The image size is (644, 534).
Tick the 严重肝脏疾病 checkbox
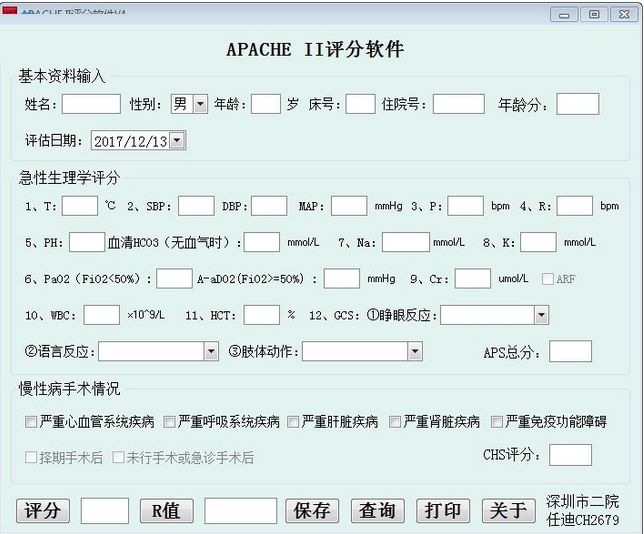[x=293, y=422]
